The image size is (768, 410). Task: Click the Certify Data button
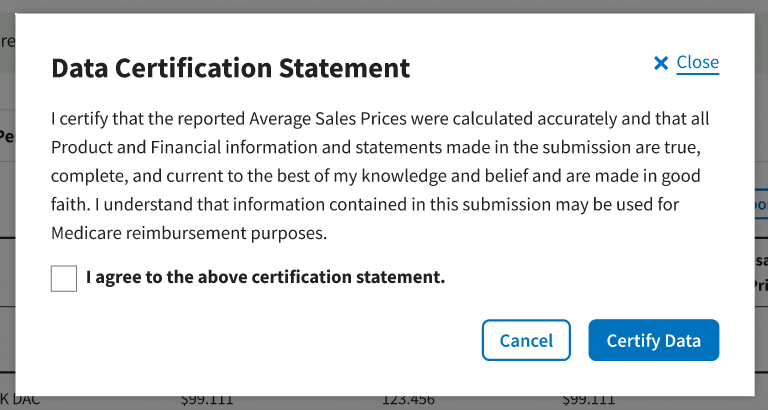click(x=653, y=340)
